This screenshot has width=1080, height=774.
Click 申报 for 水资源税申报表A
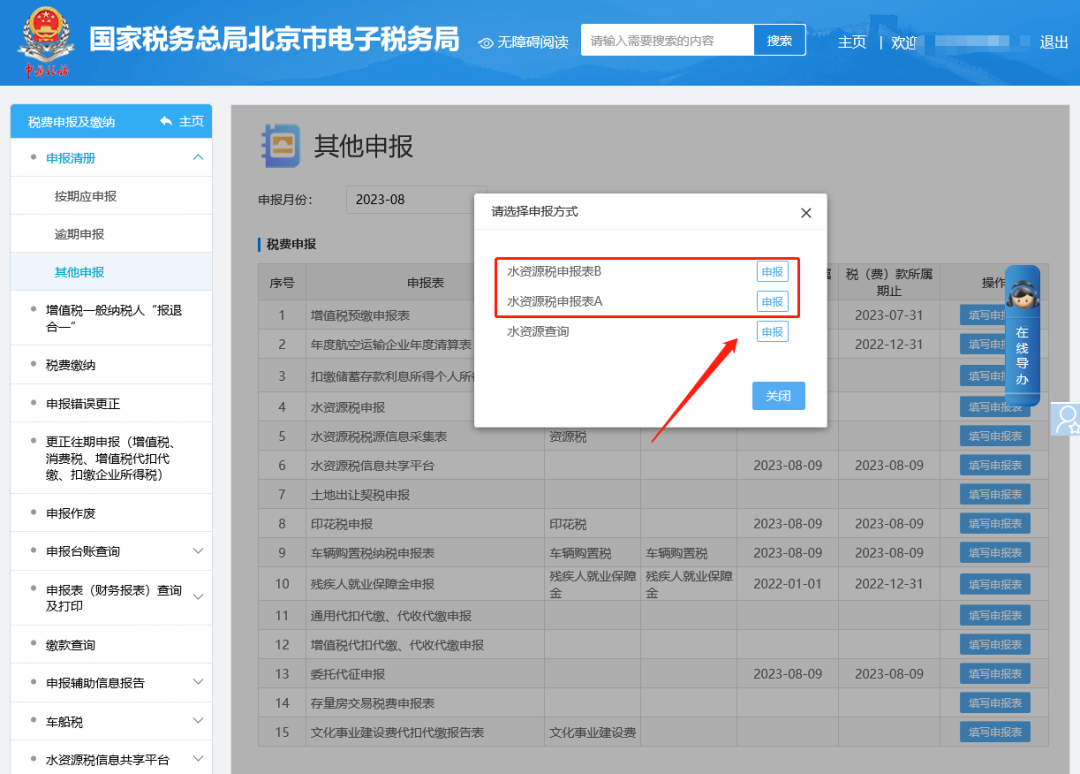coord(772,302)
